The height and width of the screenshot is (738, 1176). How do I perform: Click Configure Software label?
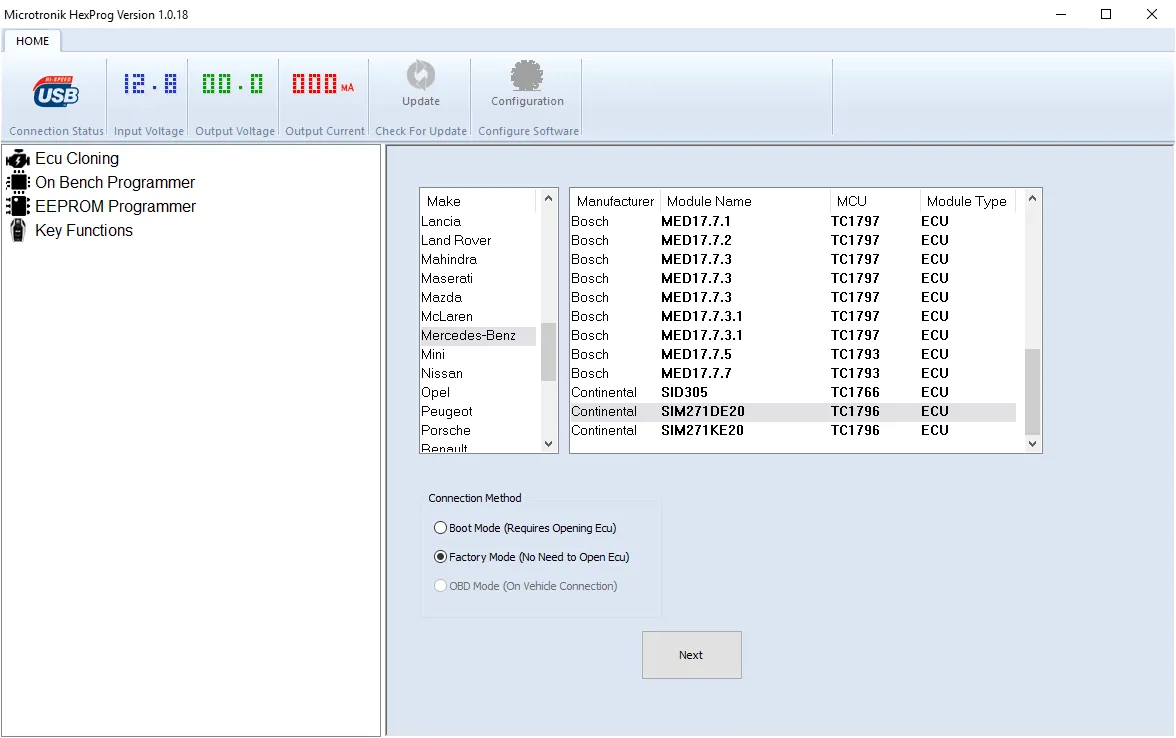pyautogui.click(x=529, y=131)
